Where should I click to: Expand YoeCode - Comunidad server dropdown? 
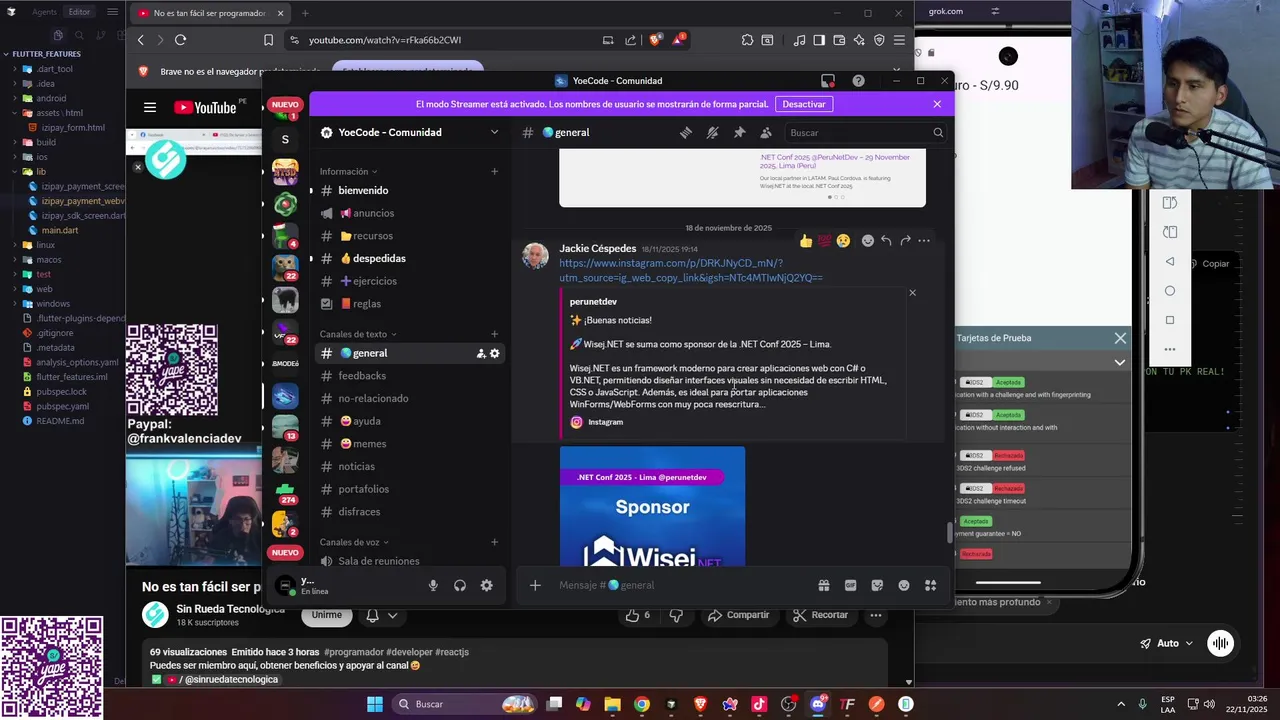[x=494, y=132]
